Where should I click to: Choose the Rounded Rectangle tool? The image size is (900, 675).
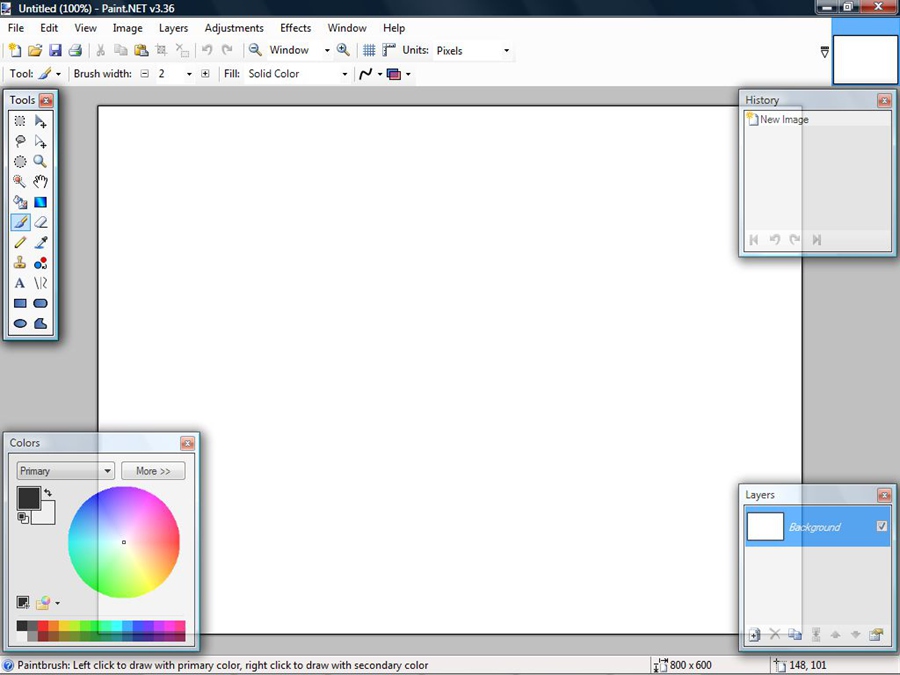pyautogui.click(x=41, y=303)
